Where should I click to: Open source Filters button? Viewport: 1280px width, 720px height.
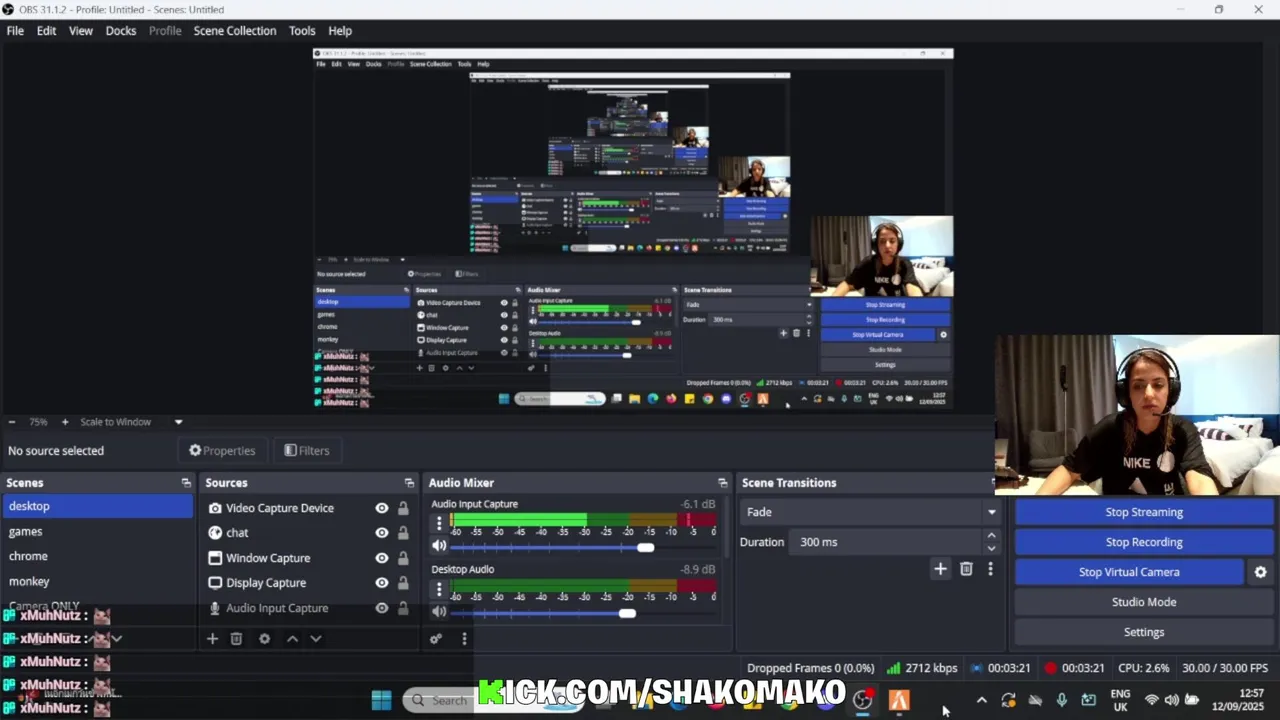tap(307, 451)
